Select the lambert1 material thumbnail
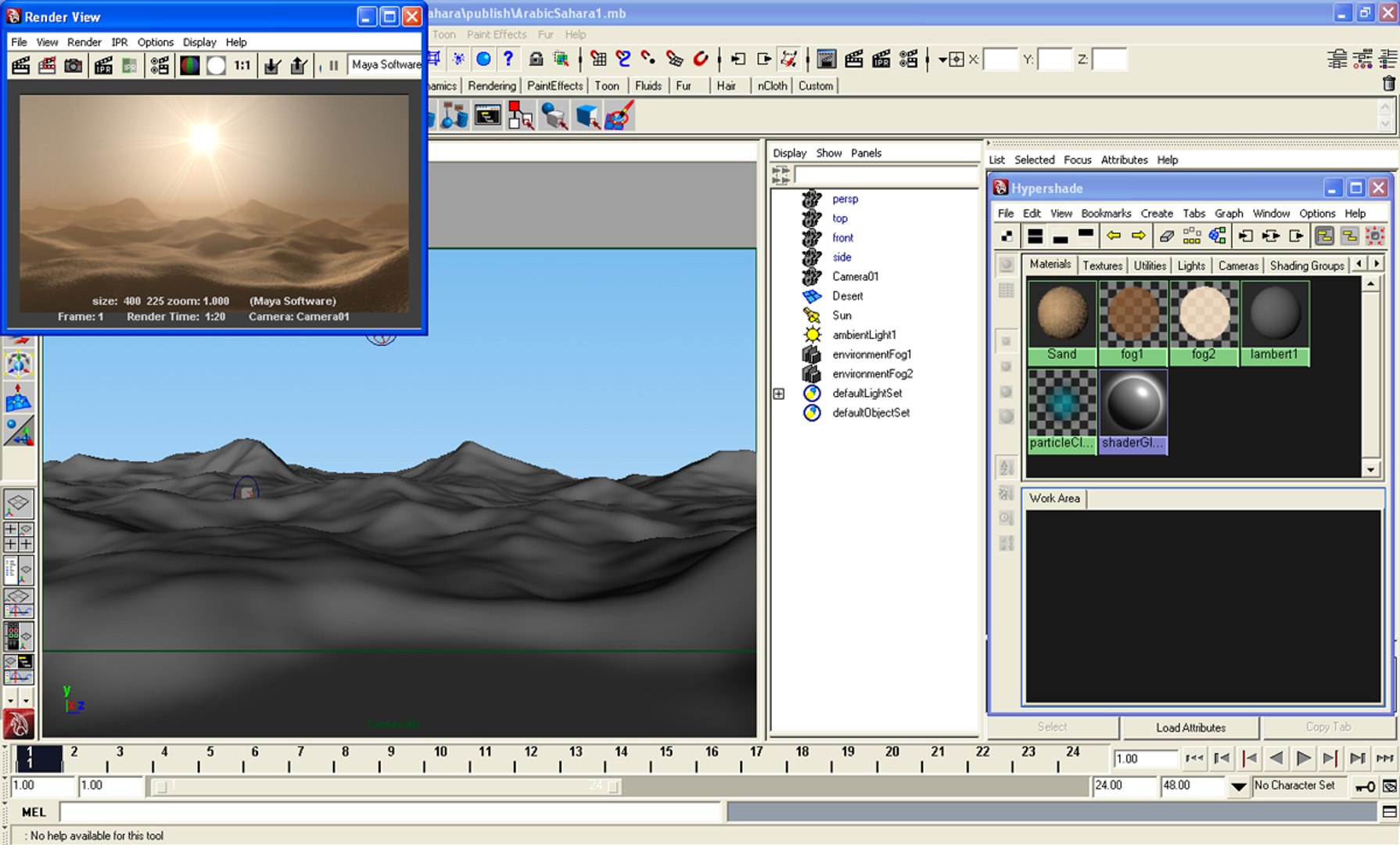This screenshot has width=1400, height=845. click(x=1274, y=322)
